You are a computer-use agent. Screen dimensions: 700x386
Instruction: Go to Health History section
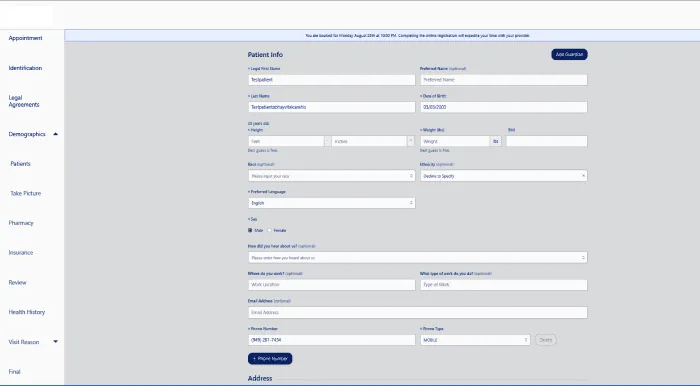coord(27,312)
